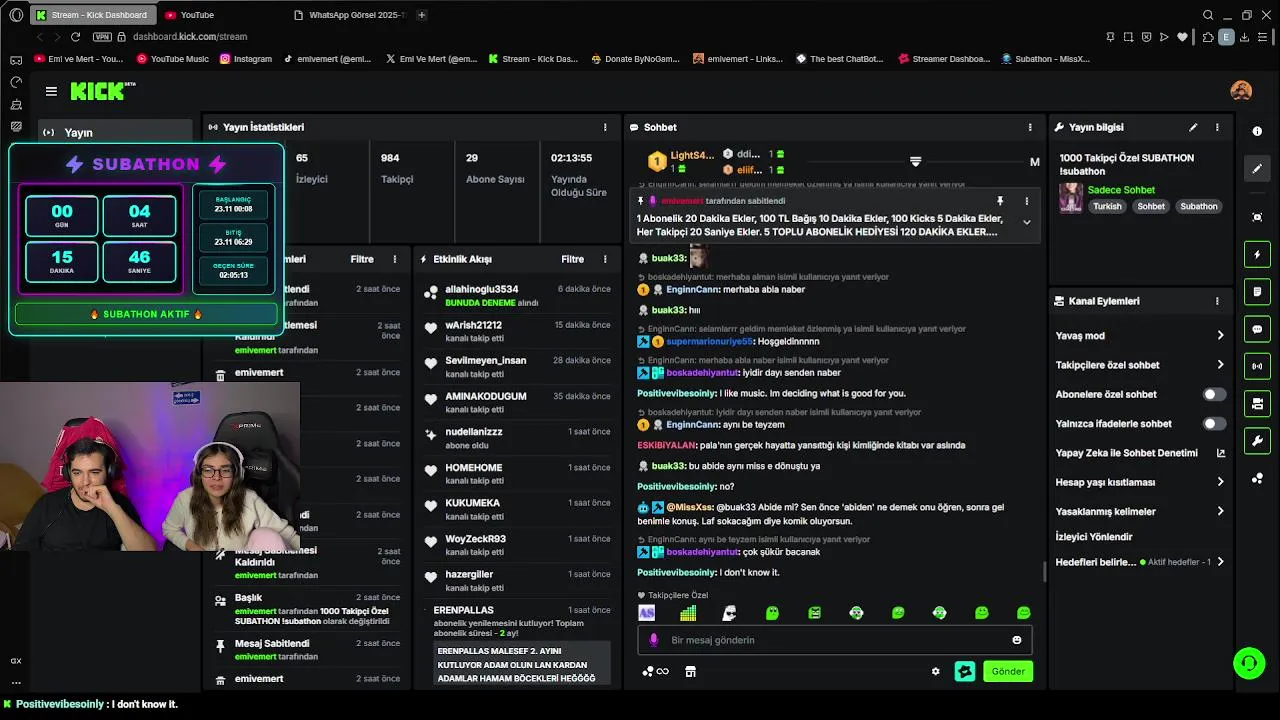Click the teal splat icon beside Gönder
The height and width of the screenshot is (720, 1280).
coord(964,671)
